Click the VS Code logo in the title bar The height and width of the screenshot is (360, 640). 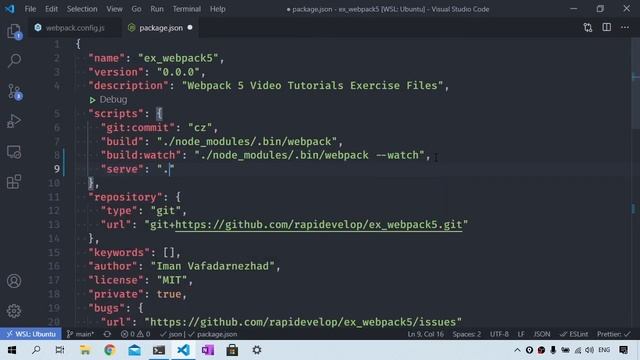pyautogui.click(x=9, y=9)
